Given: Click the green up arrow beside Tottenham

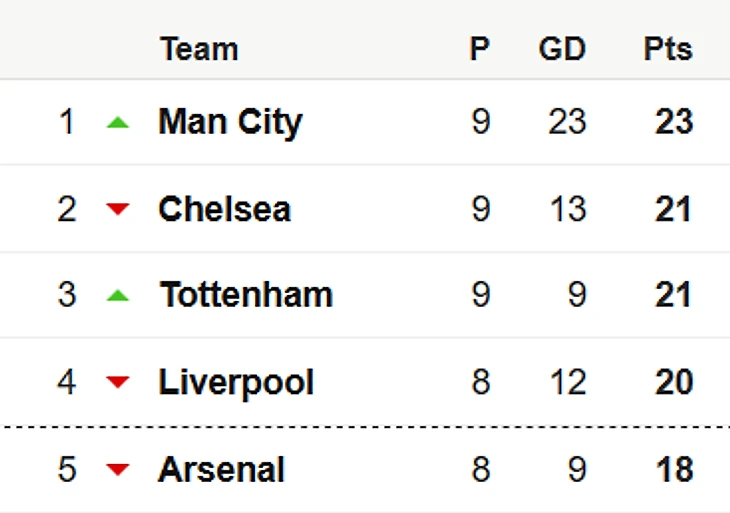Looking at the screenshot, I should [x=118, y=296].
